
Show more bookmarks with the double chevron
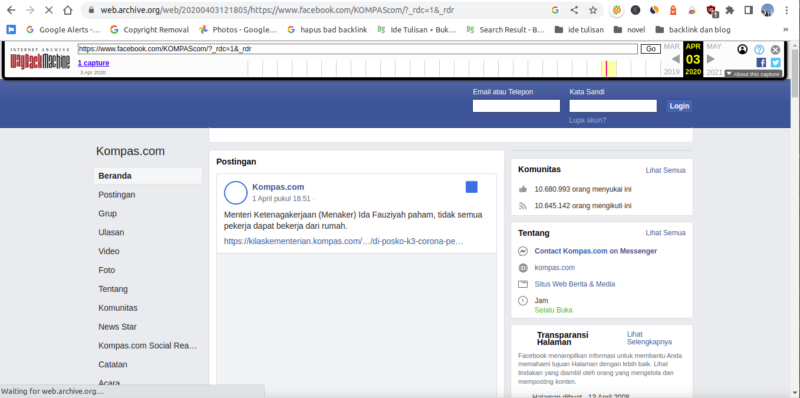[786, 30]
